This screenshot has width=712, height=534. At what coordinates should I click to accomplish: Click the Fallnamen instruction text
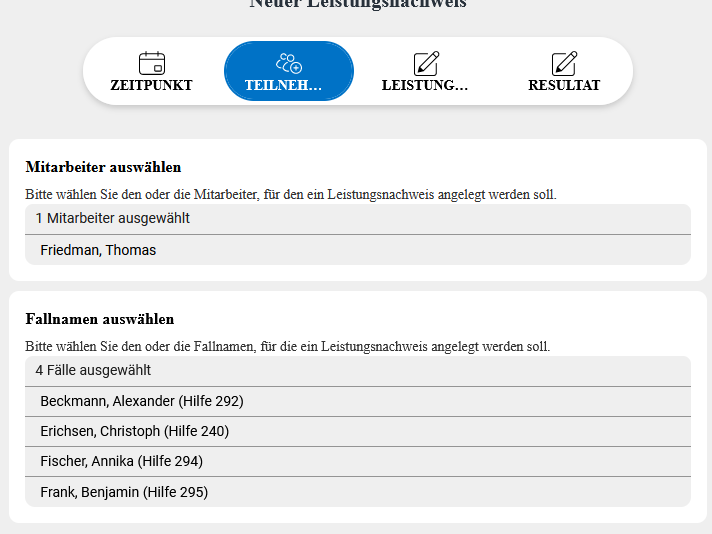point(287,346)
